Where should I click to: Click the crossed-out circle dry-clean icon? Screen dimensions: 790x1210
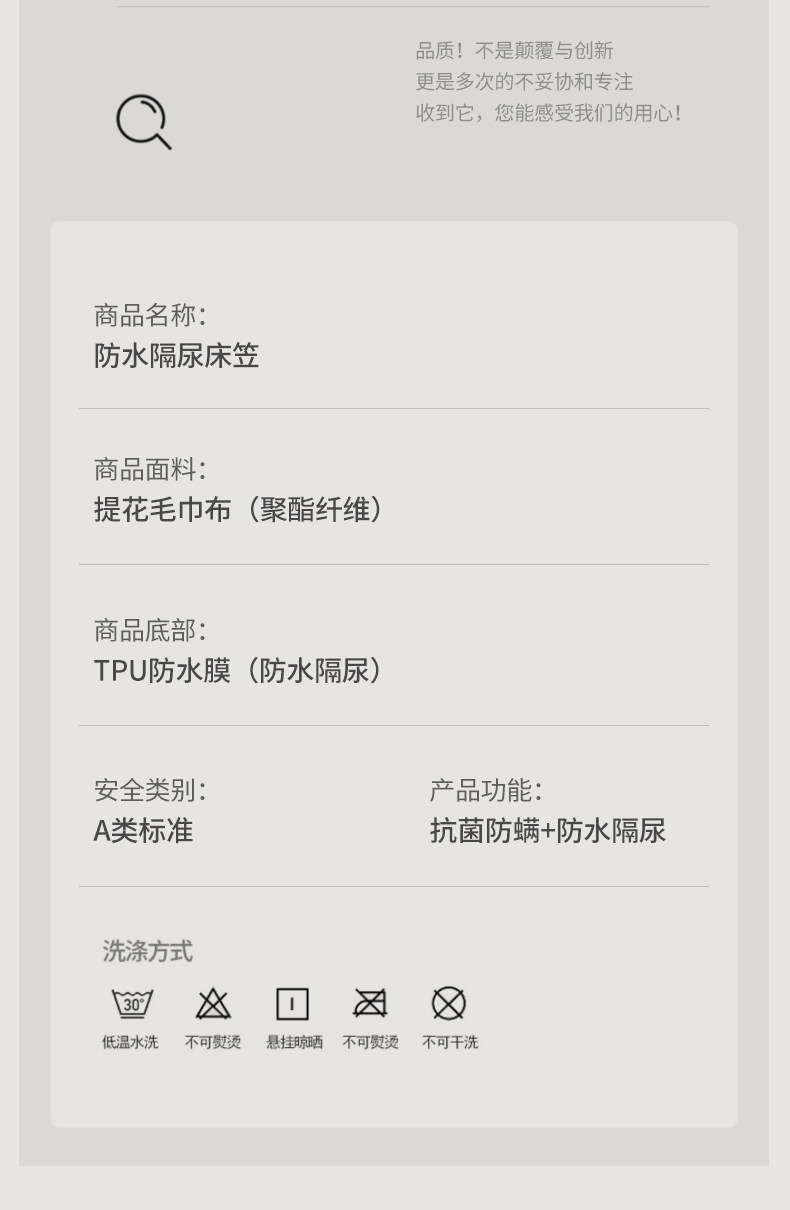coord(449,1003)
